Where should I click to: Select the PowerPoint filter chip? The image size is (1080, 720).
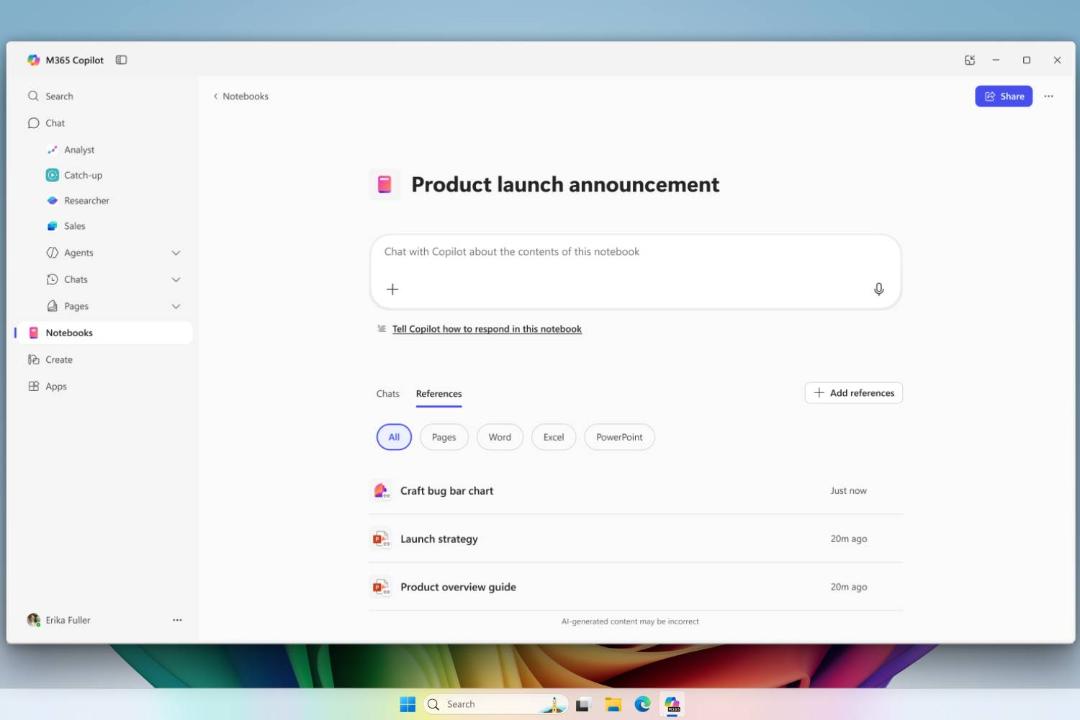coord(619,437)
